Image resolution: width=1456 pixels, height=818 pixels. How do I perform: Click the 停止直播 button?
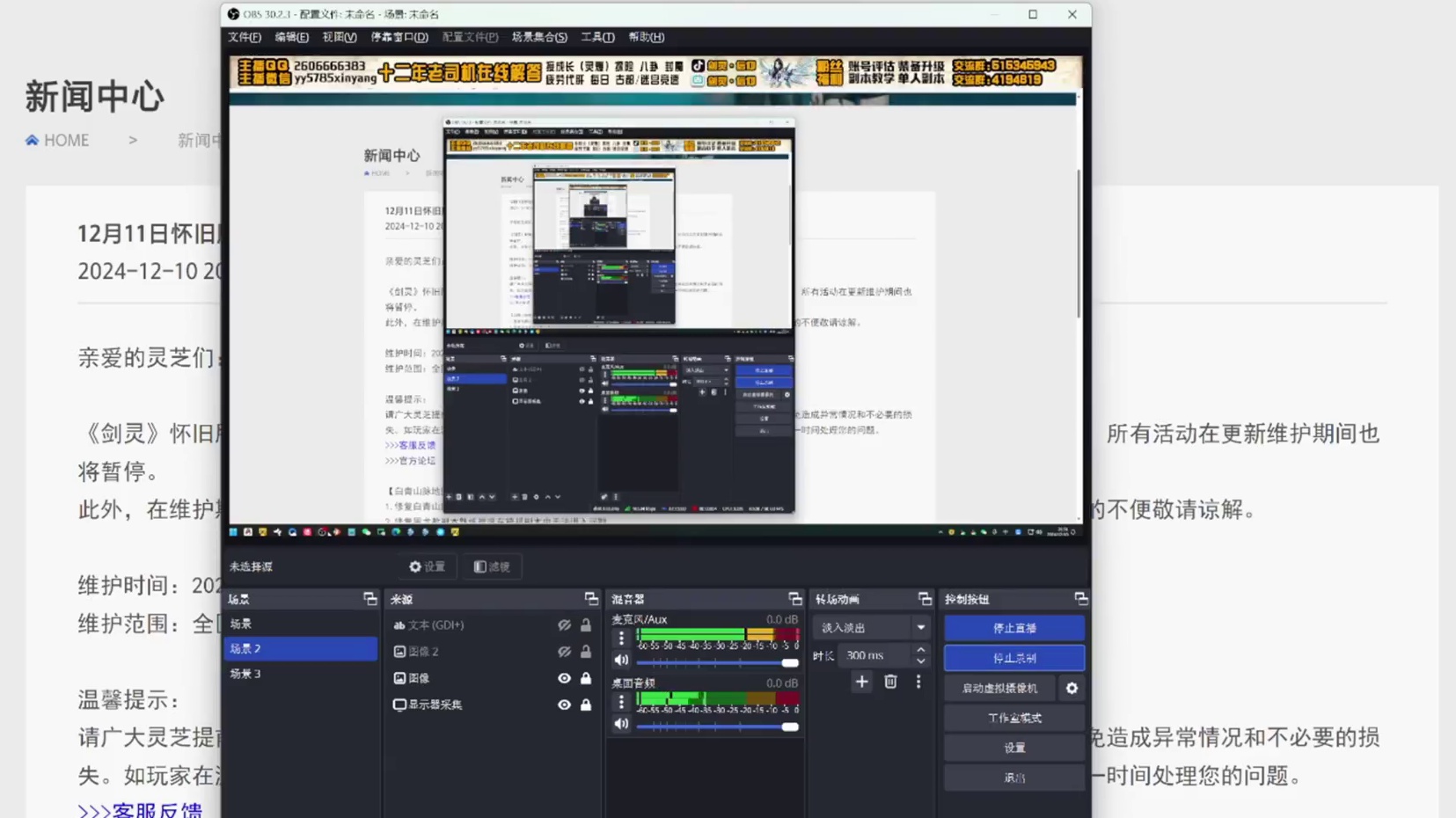pos(1013,627)
